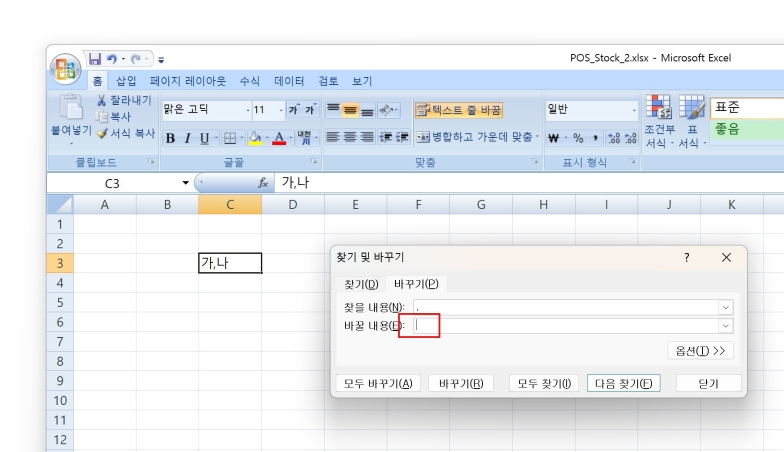Screen dimensions: 784x452
Task: Switch to the 찾기 tab in dialog
Action: click(x=361, y=284)
